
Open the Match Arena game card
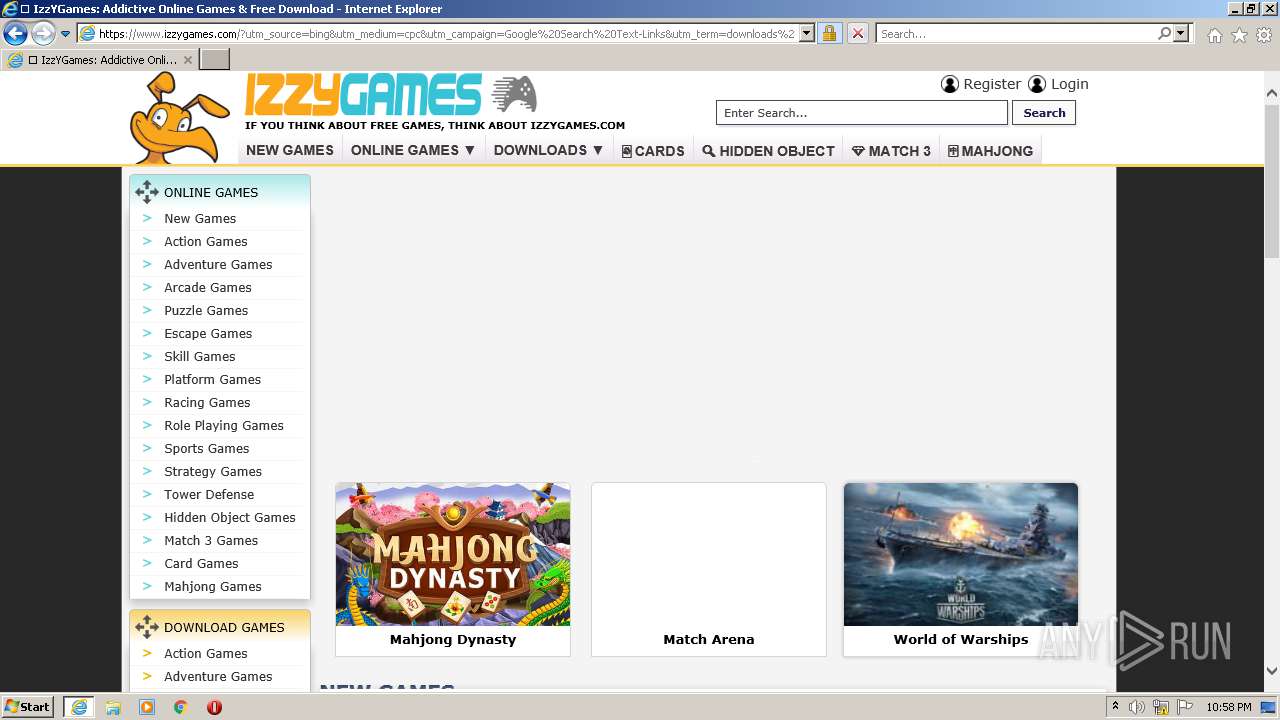[x=709, y=569]
